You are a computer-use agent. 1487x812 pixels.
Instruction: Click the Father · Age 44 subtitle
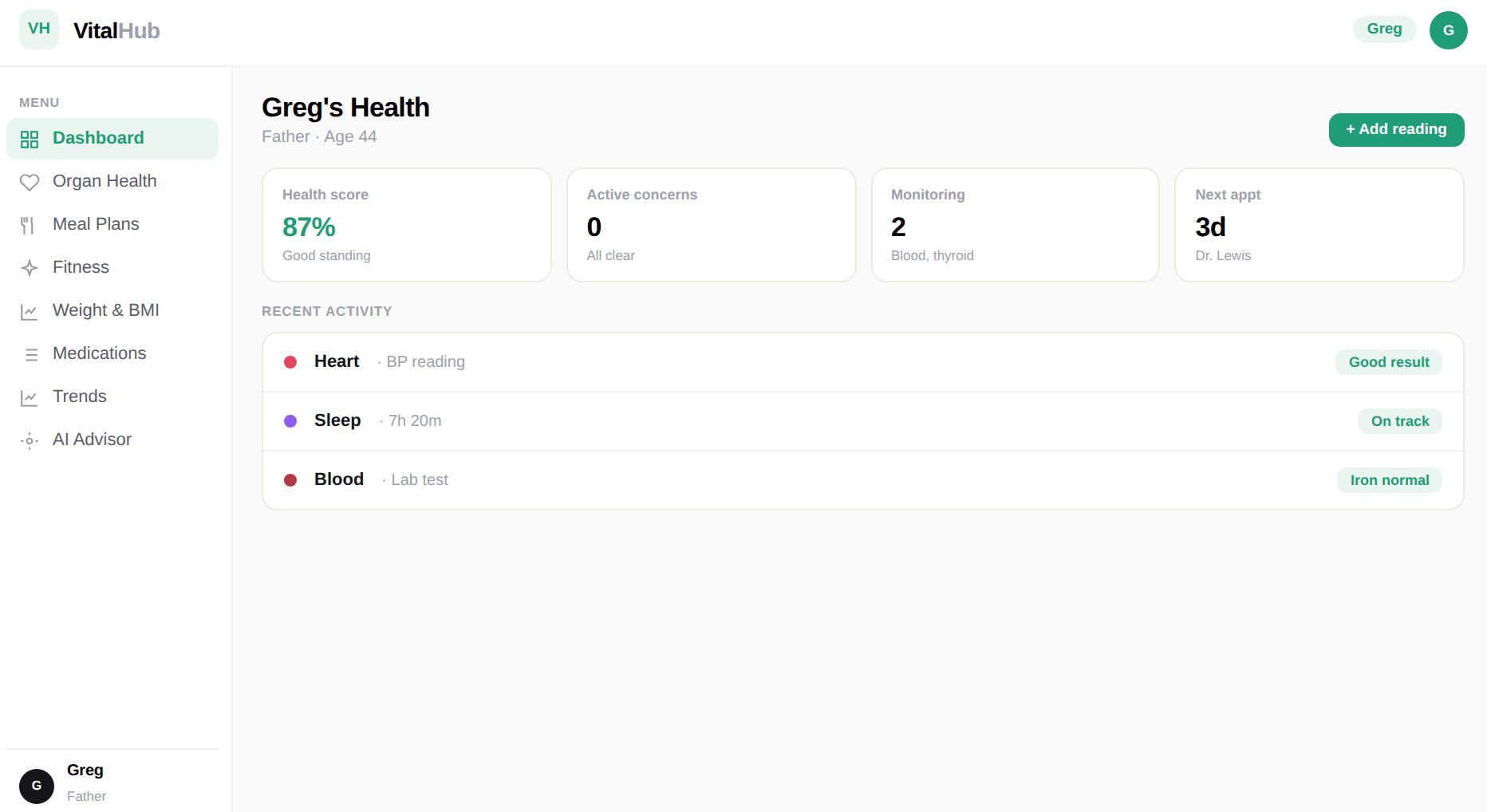[x=319, y=136]
